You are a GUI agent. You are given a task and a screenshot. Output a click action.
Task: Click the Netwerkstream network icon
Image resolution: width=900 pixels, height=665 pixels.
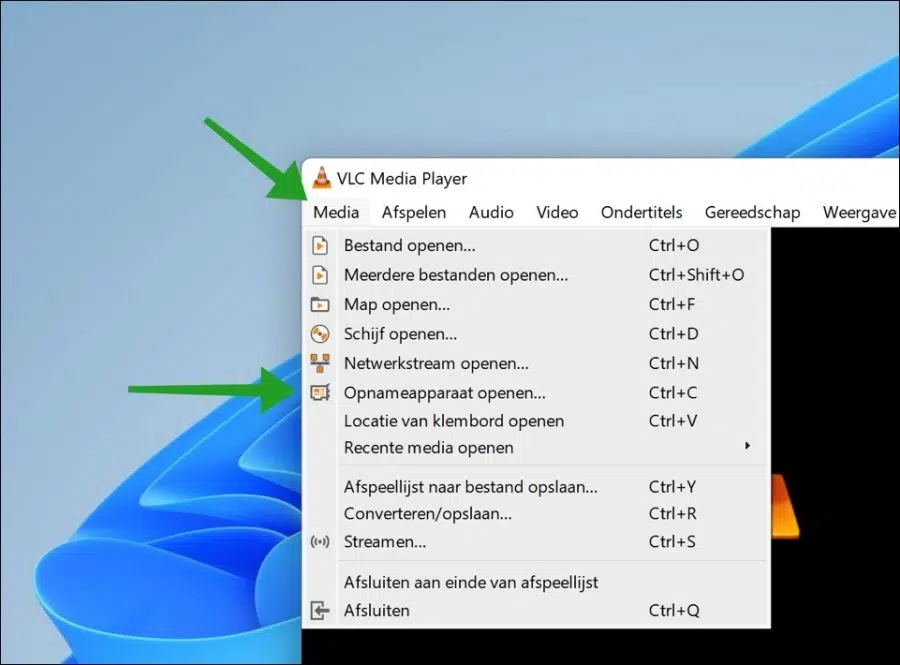pos(320,363)
